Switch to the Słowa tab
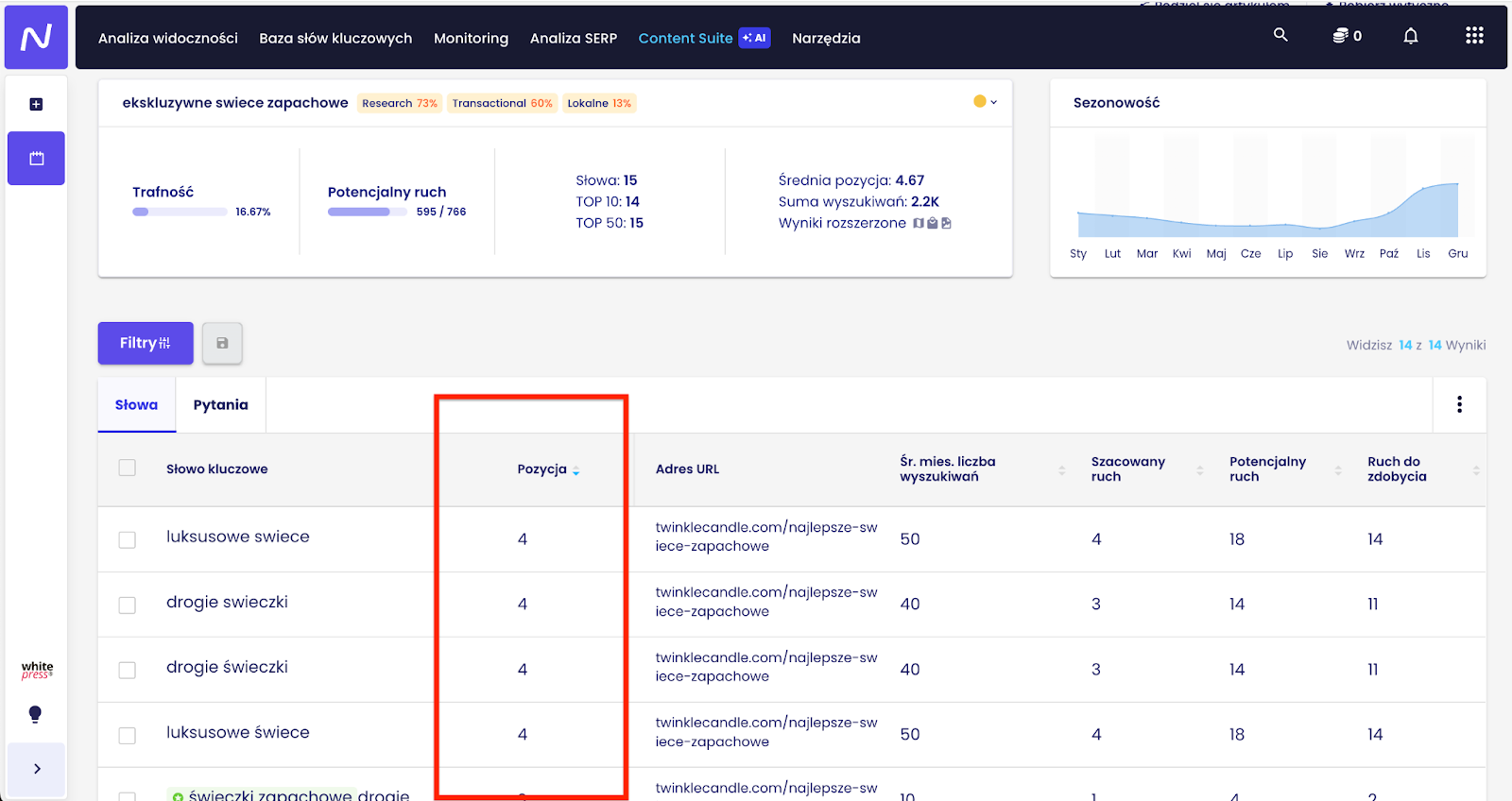Screen dimensions: 1512x801 [x=136, y=404]
